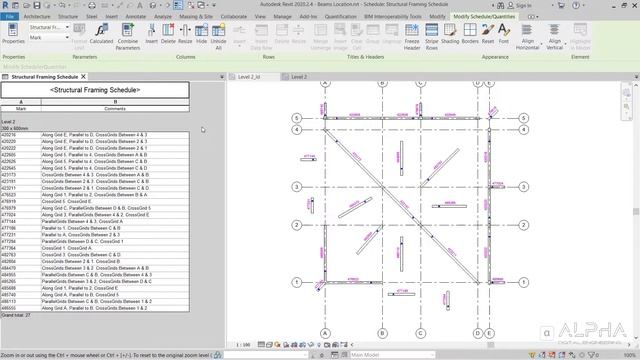Customize Quick Access Toolbar dropdown arrow
Screen dimensions: 640x360
pos(213,5)
